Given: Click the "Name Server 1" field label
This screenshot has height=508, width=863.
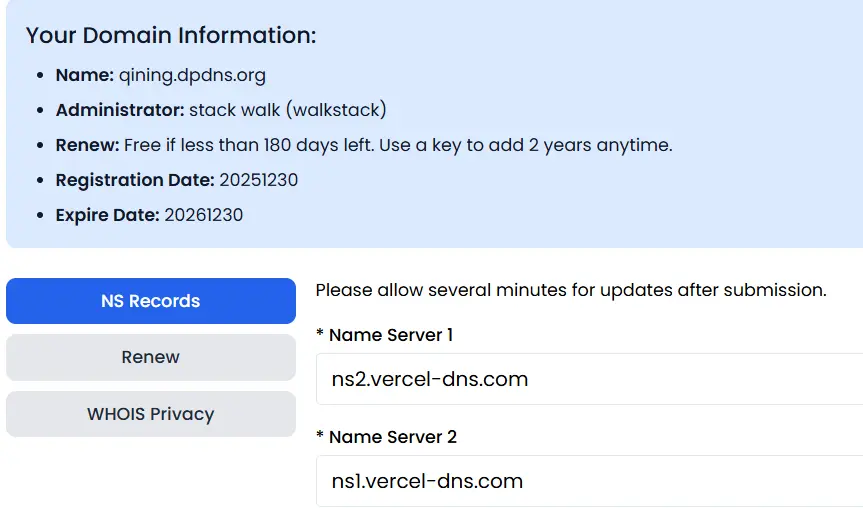Looking at the screenshot, I should pyautogui.click(x=390, y=335).
